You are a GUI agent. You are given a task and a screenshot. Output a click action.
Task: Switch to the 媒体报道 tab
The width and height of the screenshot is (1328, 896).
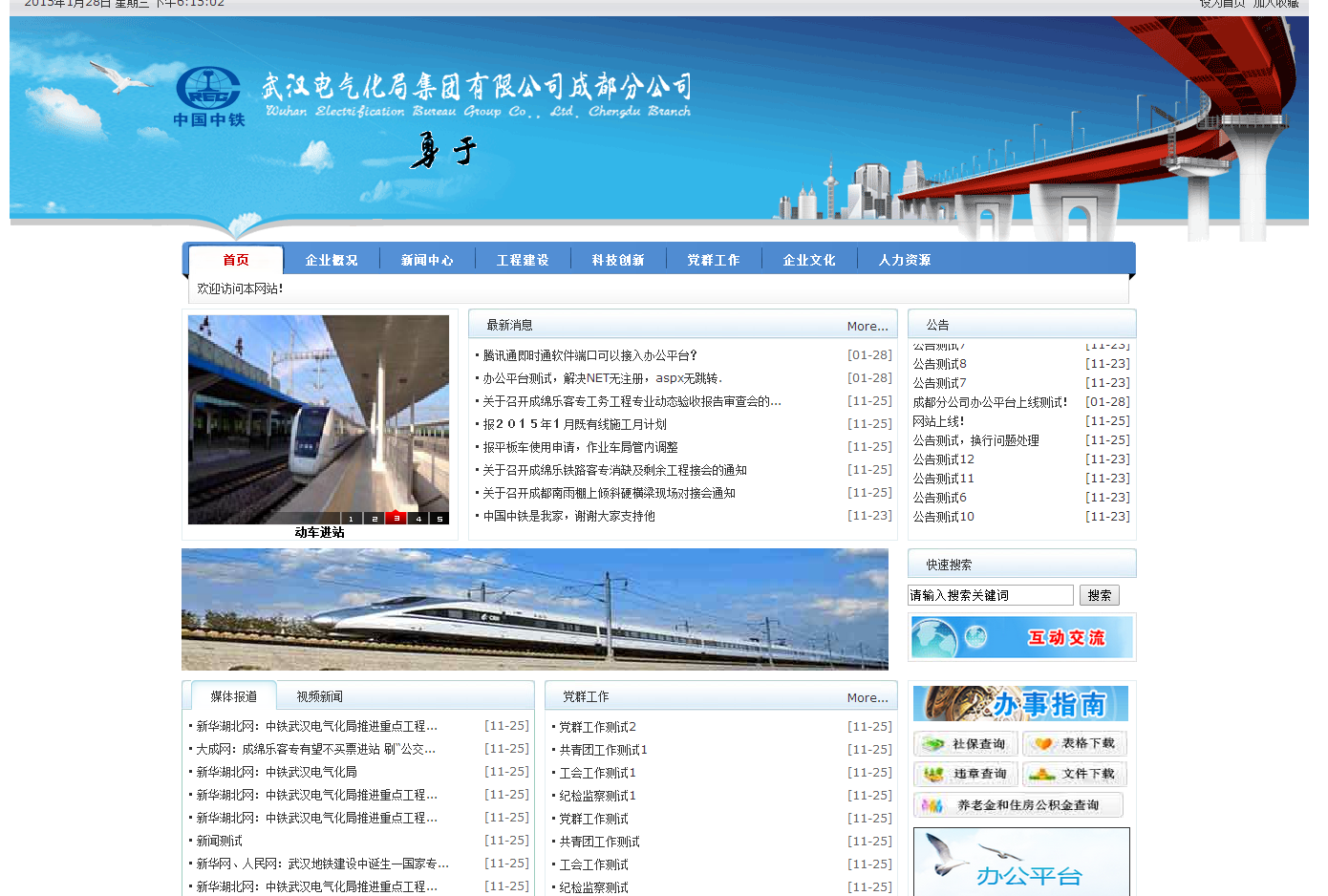[x=234, y=696]
